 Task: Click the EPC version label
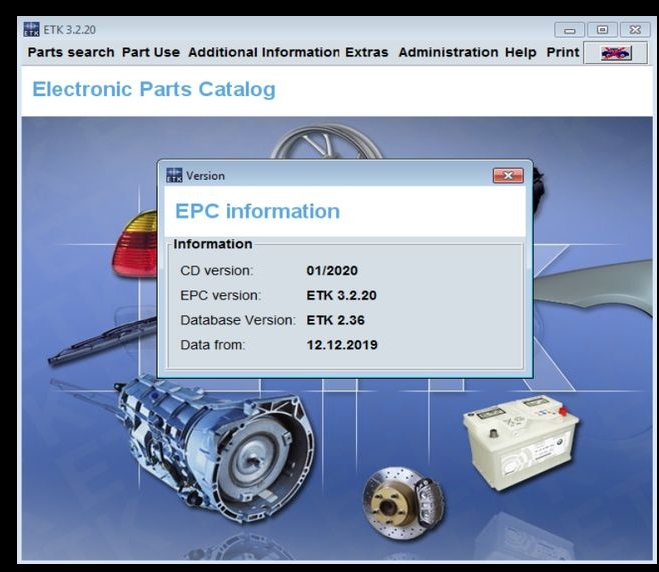point(221,295)
